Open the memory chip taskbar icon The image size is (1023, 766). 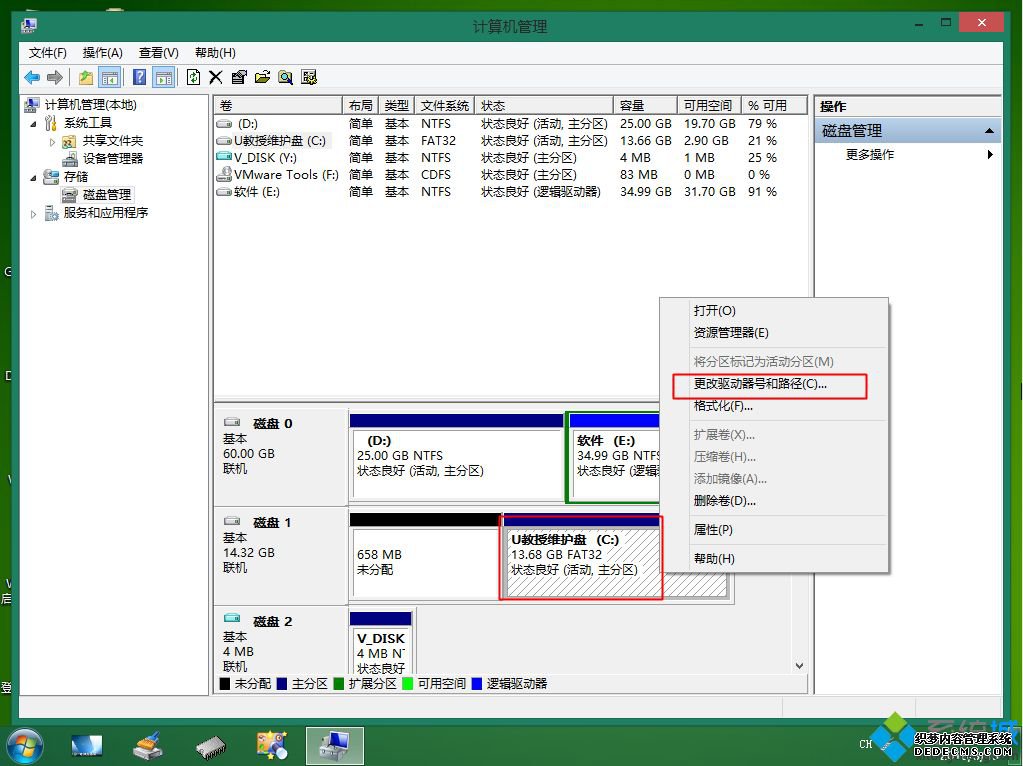[210, 747]
